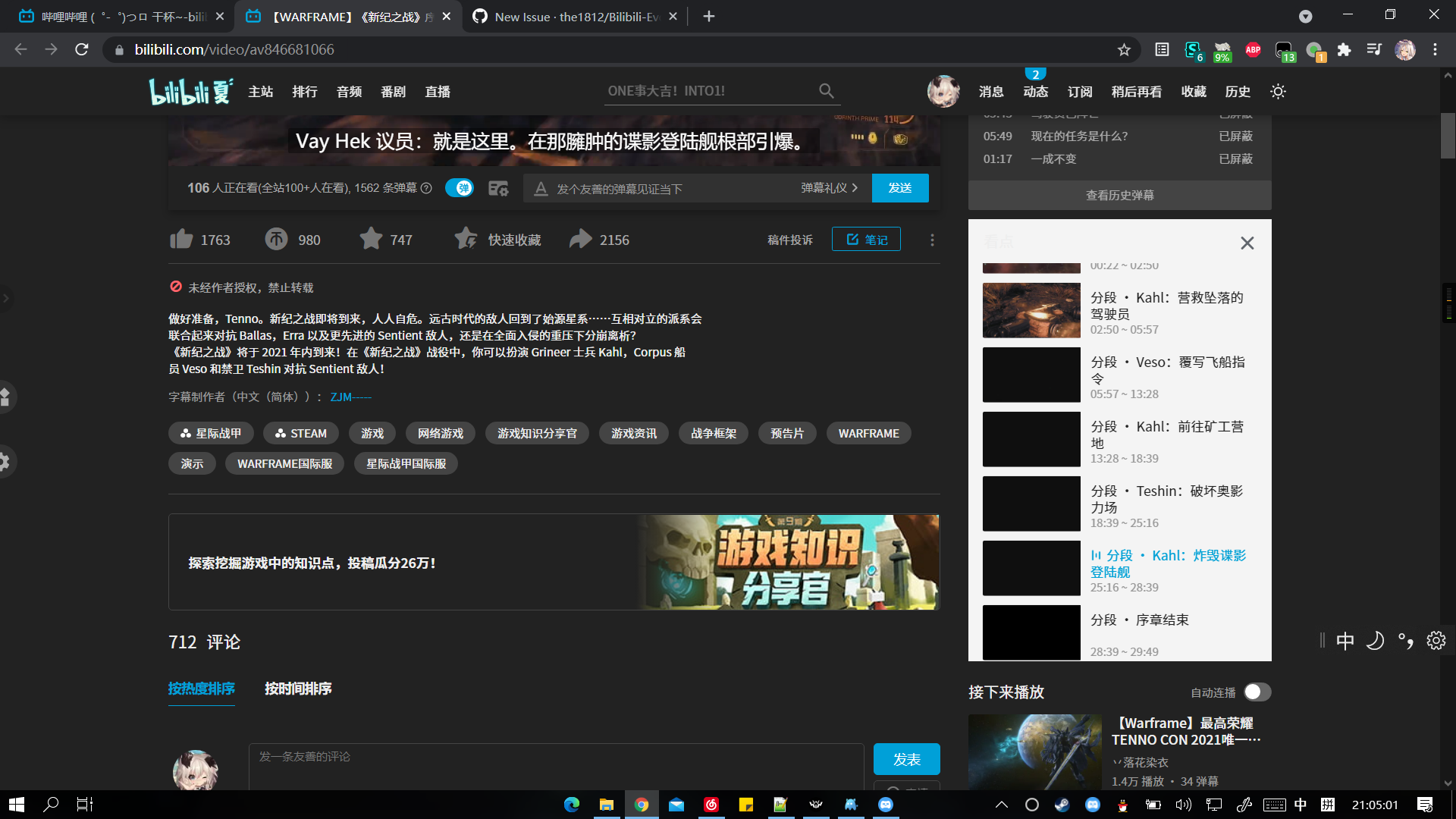Image resolution: width=1456 pixels, height=819 pixels.
Task: Close the 看点 segments panel
Action: pos(1247,243)
